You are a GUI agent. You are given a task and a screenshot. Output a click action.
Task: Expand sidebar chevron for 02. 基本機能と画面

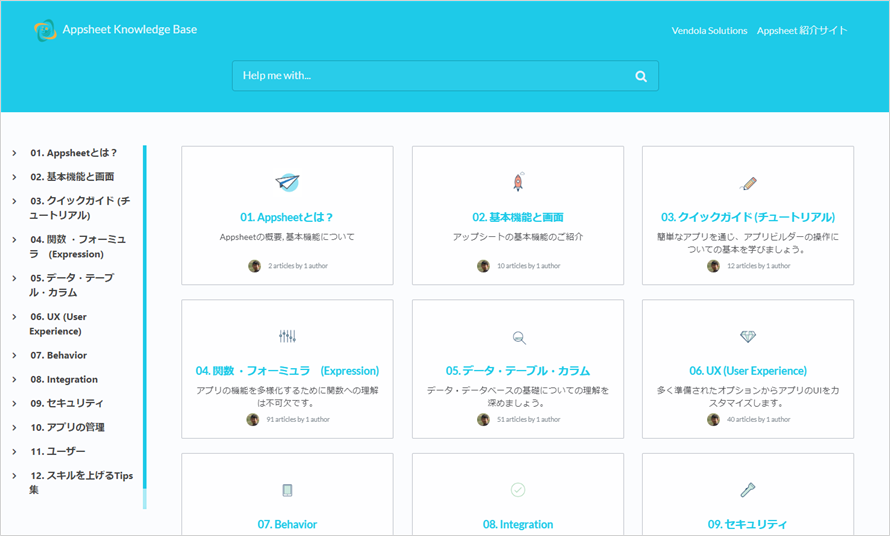click(14, 177)
